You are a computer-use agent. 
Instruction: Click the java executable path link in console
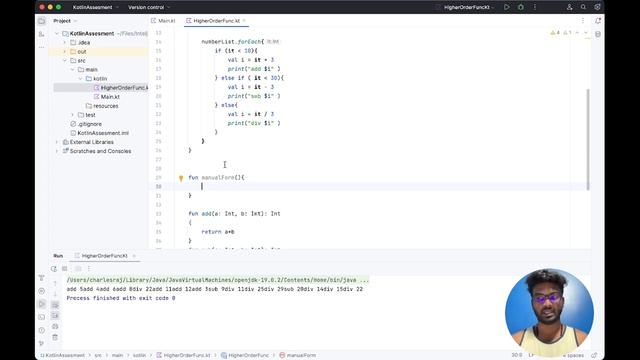(218, 280)
